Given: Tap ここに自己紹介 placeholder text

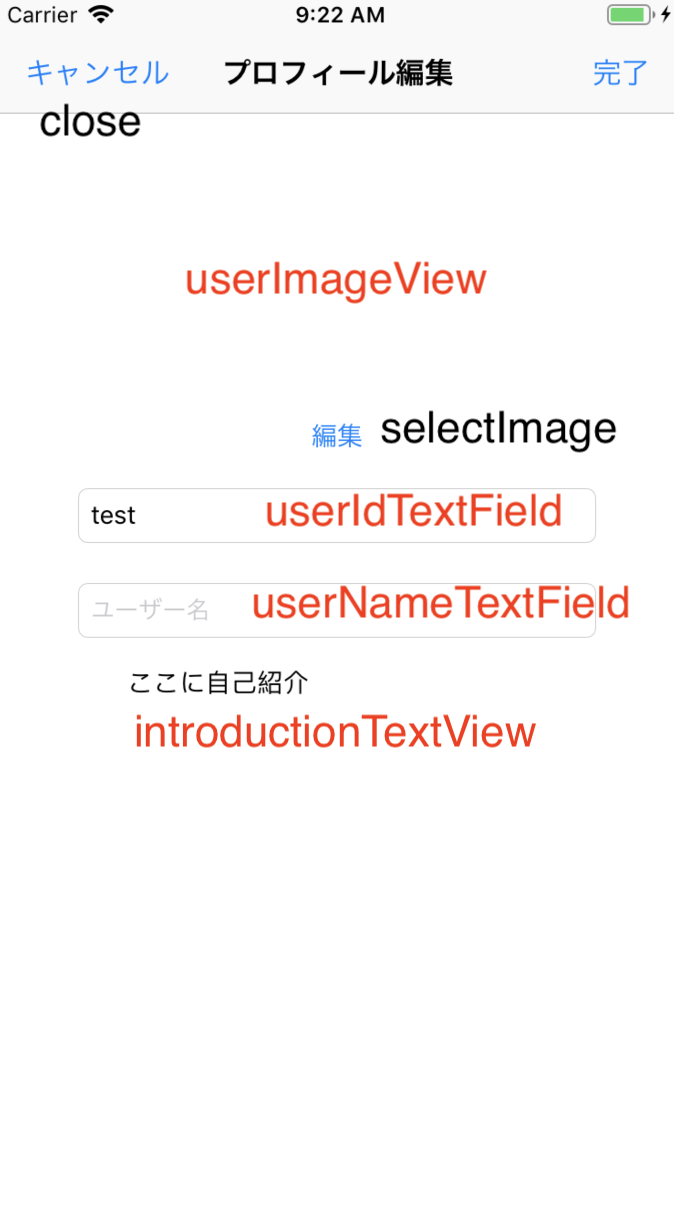Looking at the screenshot, I should coord(219,682).
